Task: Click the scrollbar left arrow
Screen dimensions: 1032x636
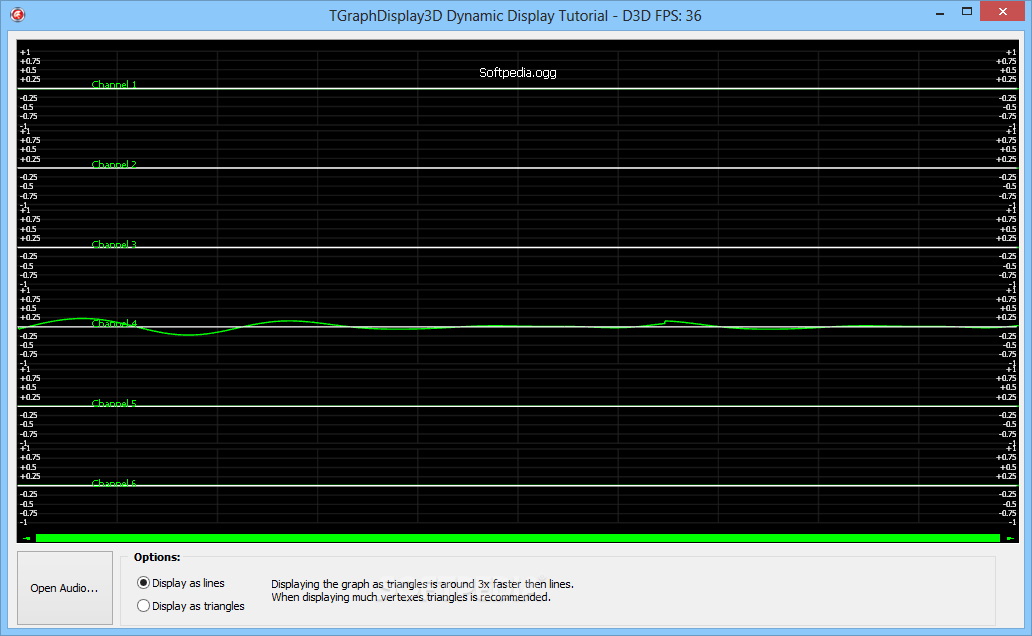Action: (x=27, y=538)
